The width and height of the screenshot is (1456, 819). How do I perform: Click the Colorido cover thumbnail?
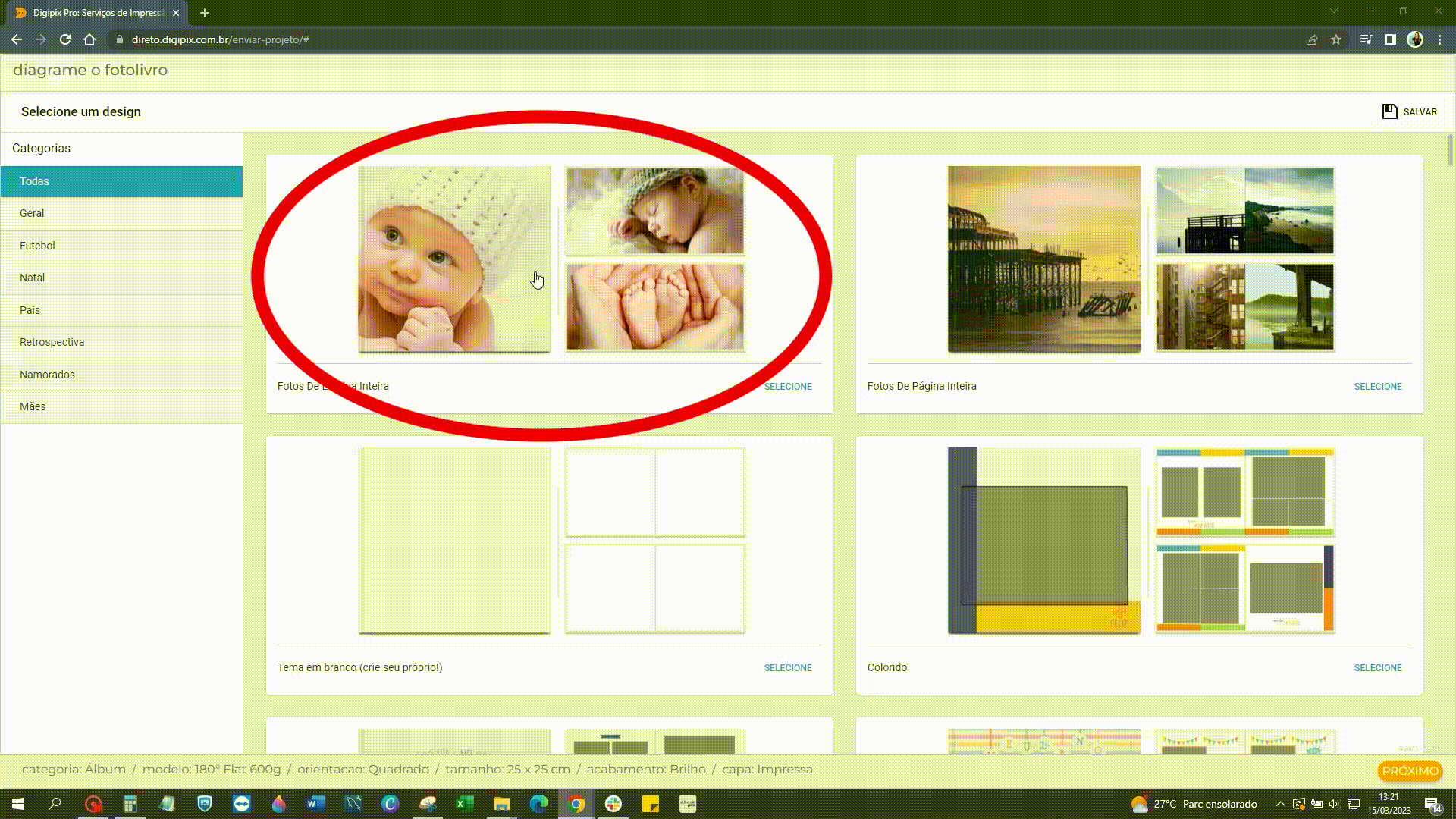click(1044, 540)
